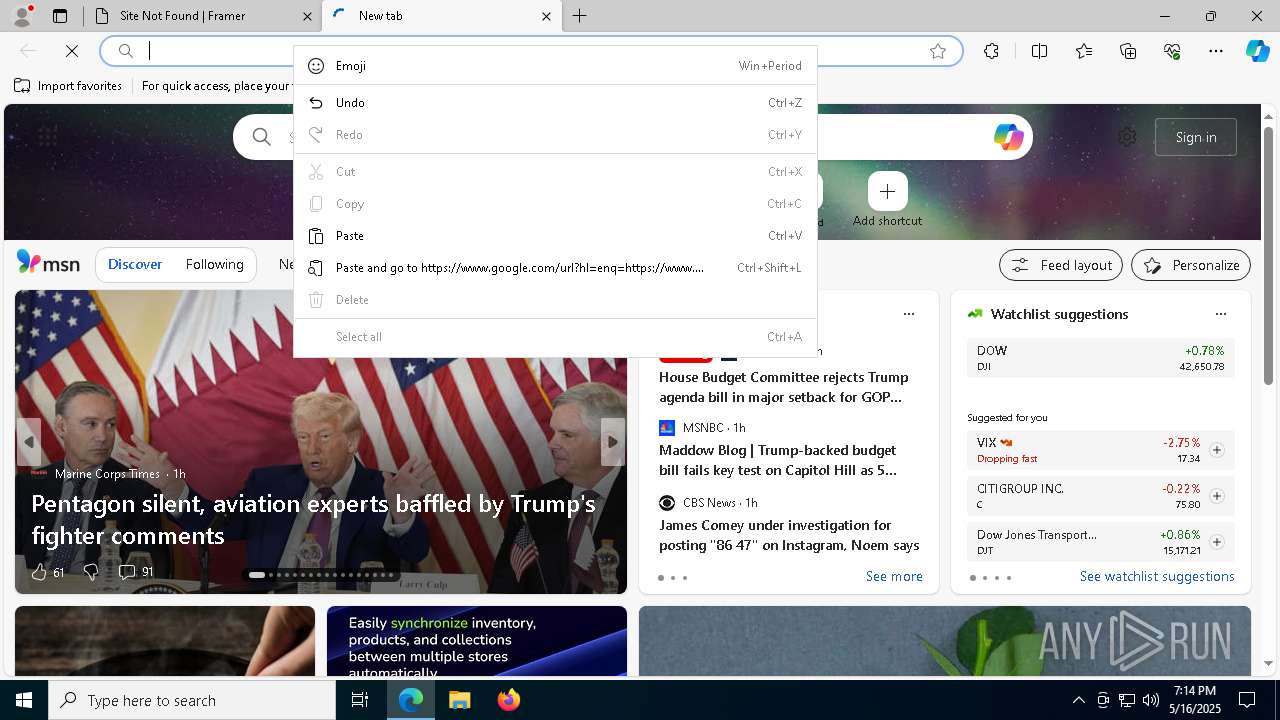Go to previous carousel story arrow

pyautogui.click(x=29, y=442)
